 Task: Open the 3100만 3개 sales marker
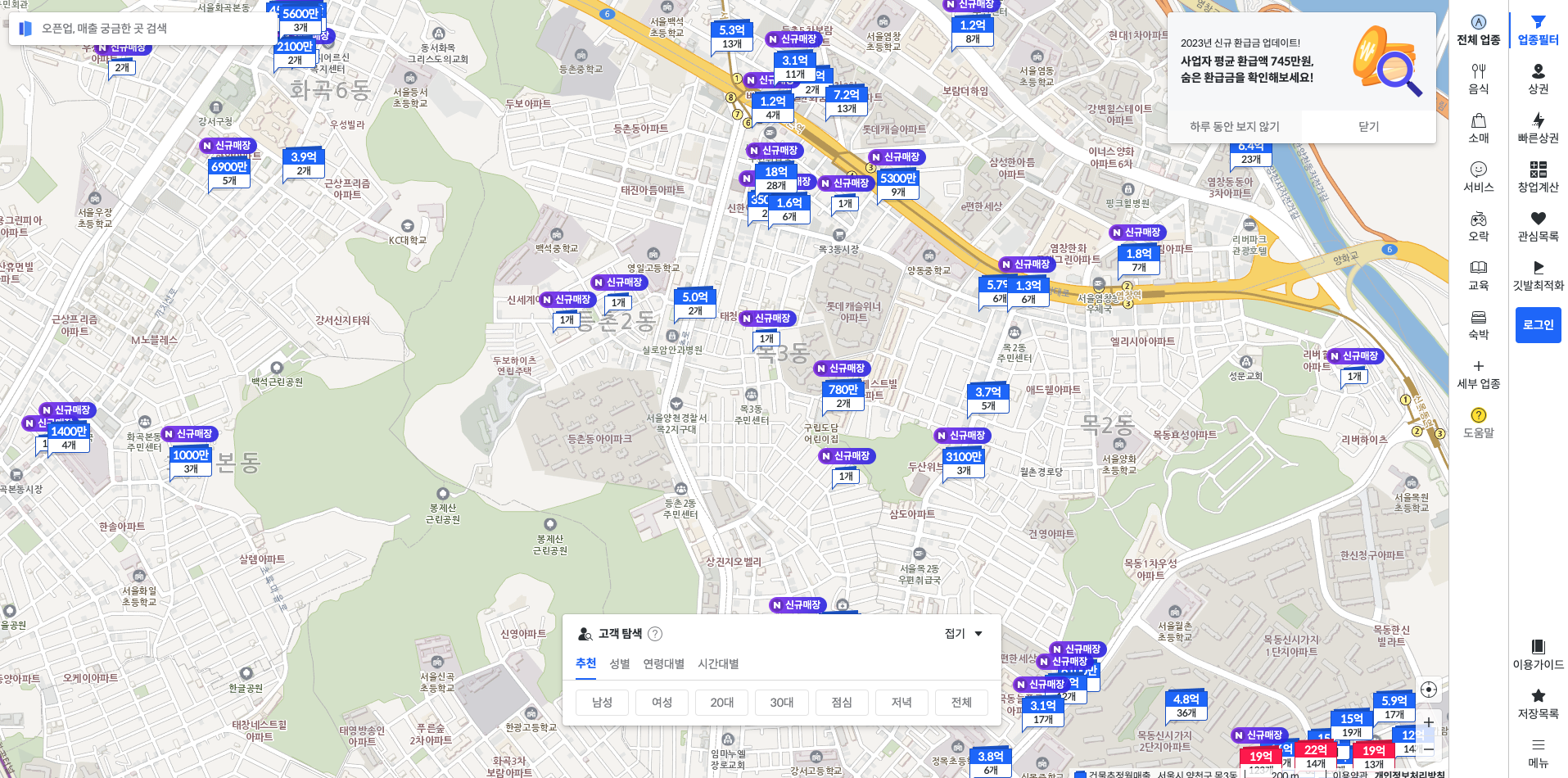pyautogui.click(x=964, y=464)
